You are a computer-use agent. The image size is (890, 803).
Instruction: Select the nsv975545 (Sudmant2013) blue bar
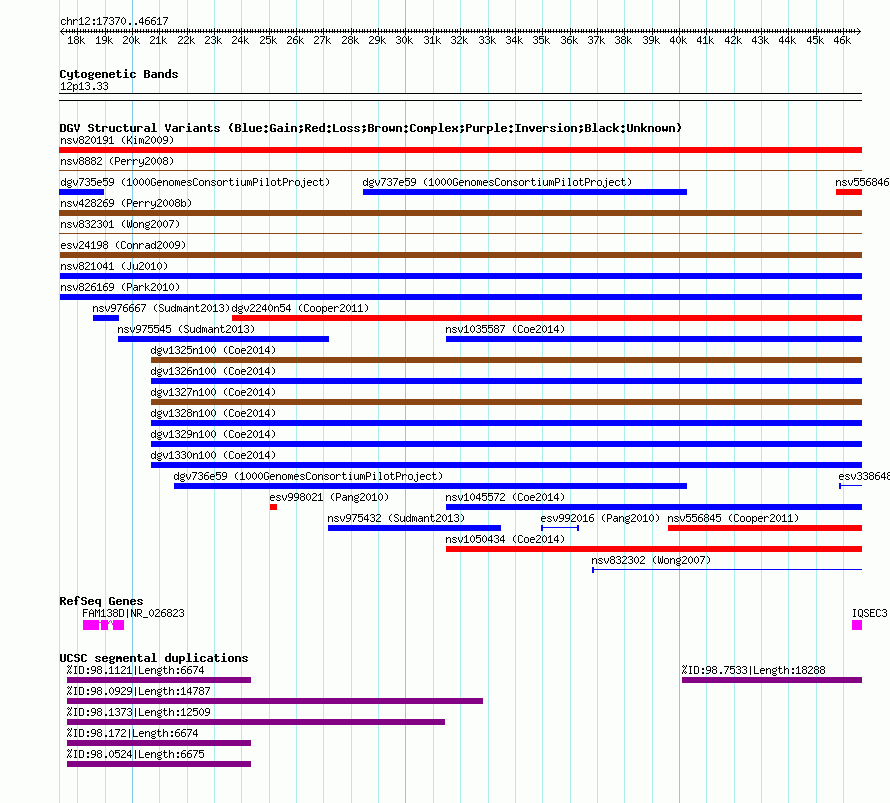(x=223, y=339)
